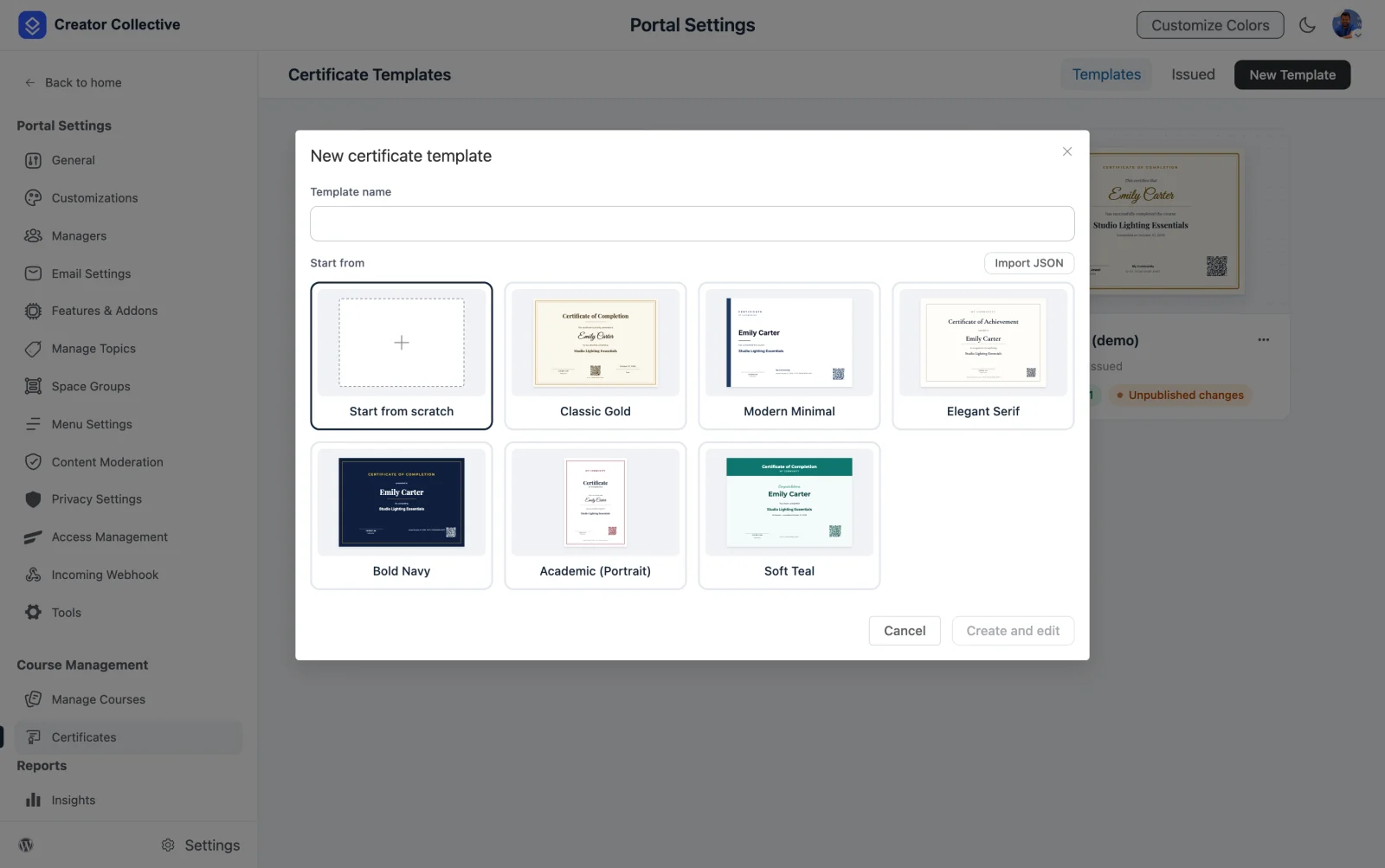Open Settings at sidebar bottom
Viewport: 1385px width, 868px height.
[201, 845]
